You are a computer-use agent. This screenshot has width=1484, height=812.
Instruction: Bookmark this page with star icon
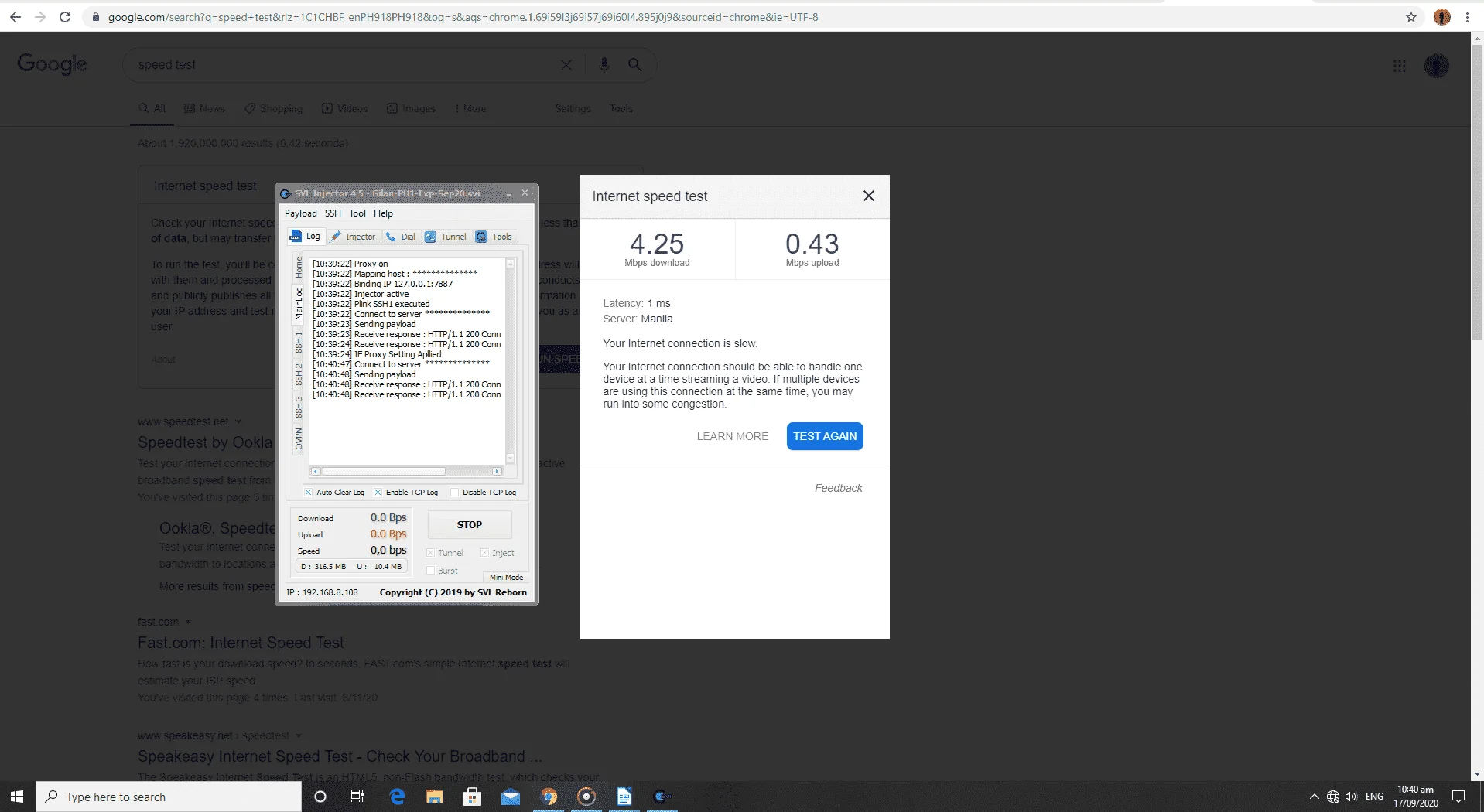click(x=1411, y=17)
